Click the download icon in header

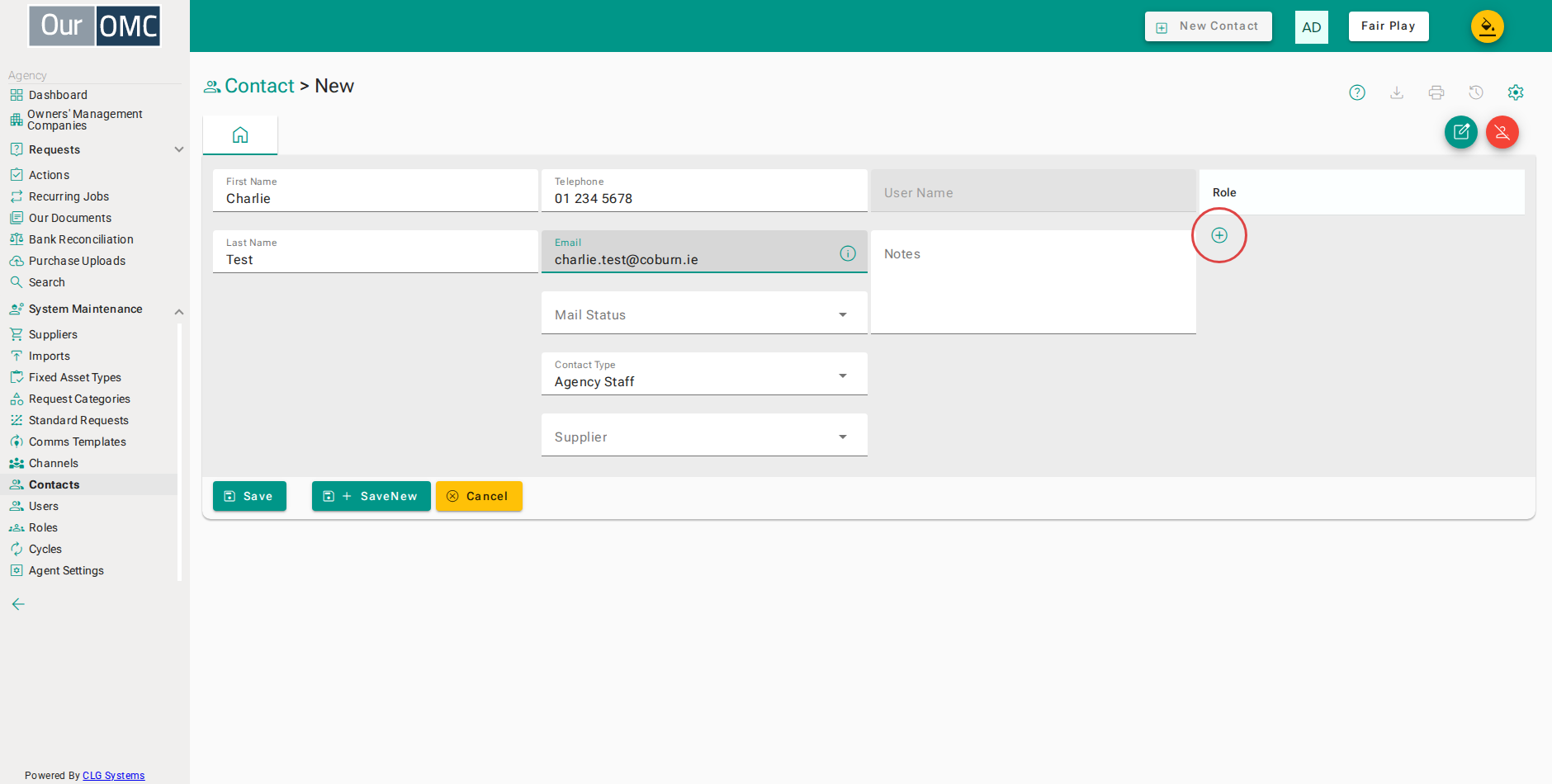(1397, 92)
